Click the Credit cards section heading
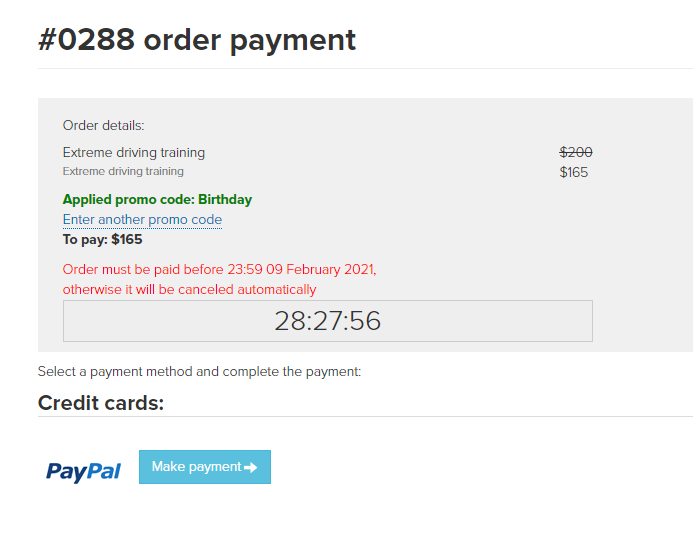Image resolution: width=693 pixels, height=533 pixels. pos(101,403)
